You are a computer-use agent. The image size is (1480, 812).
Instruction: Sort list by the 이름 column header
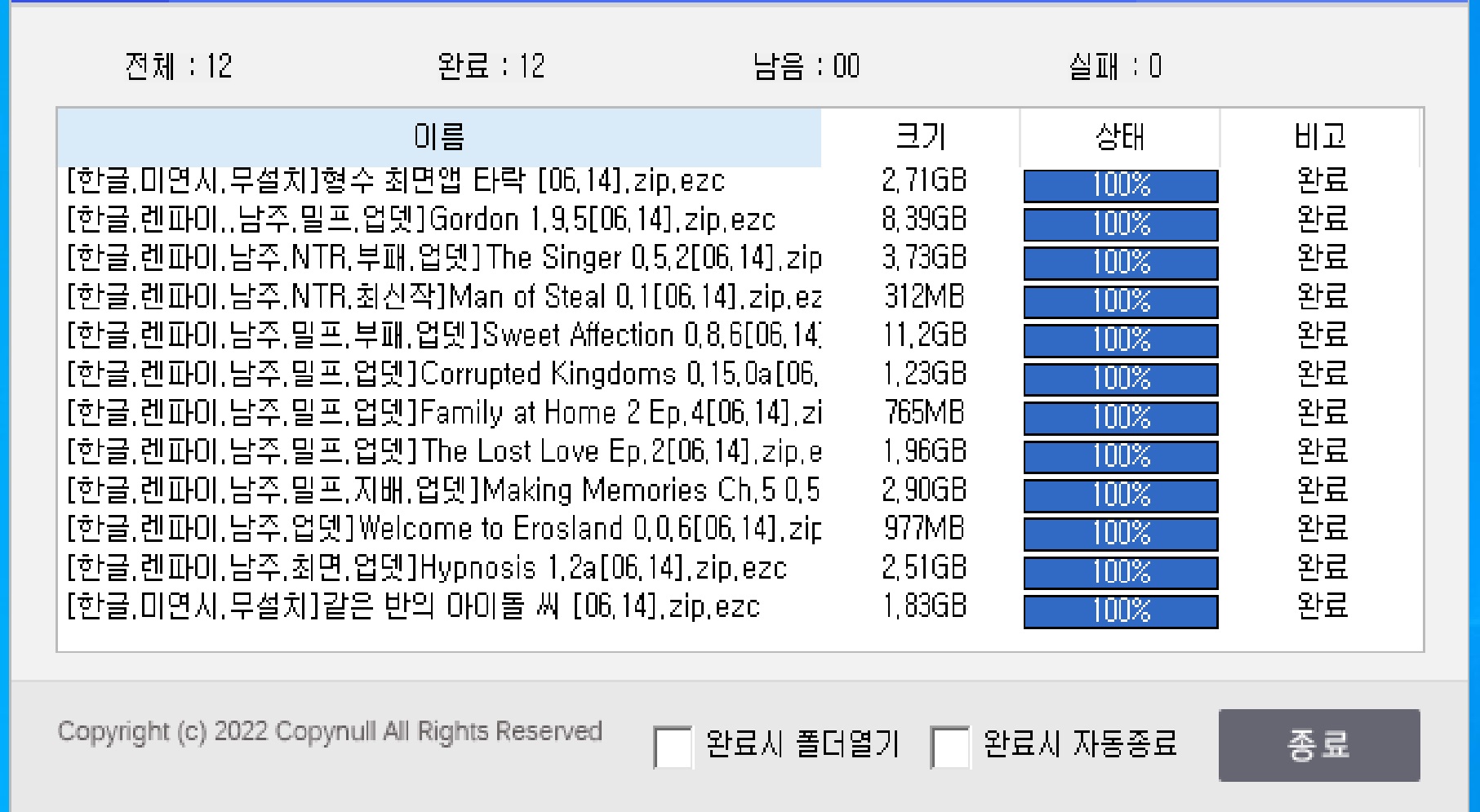439,137
